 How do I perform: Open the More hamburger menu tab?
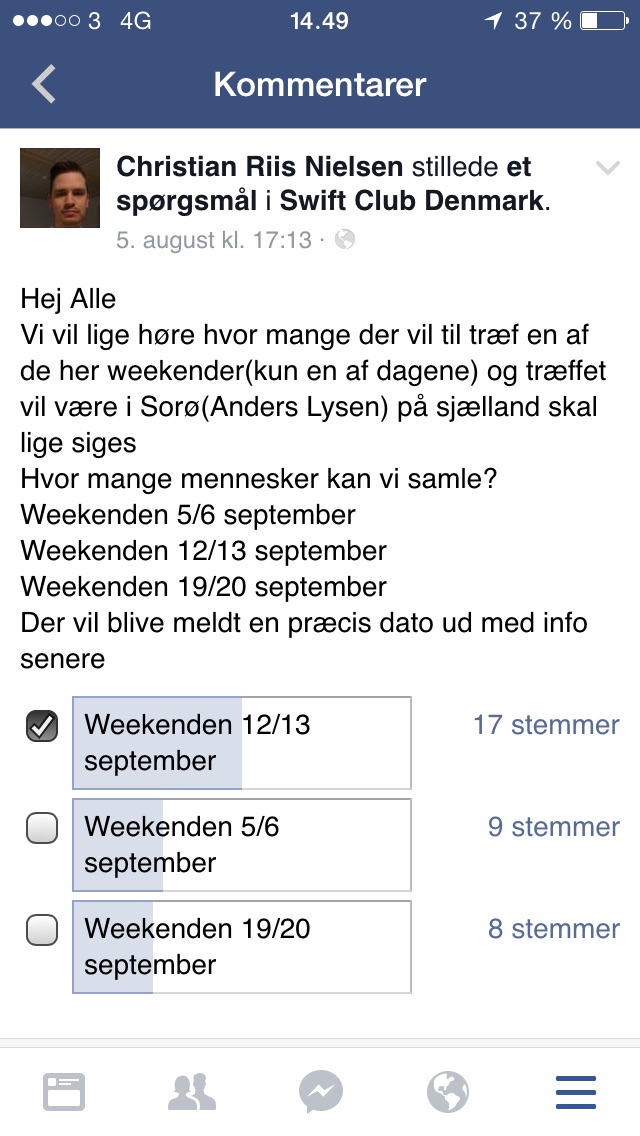click(x=575, y=1092)
